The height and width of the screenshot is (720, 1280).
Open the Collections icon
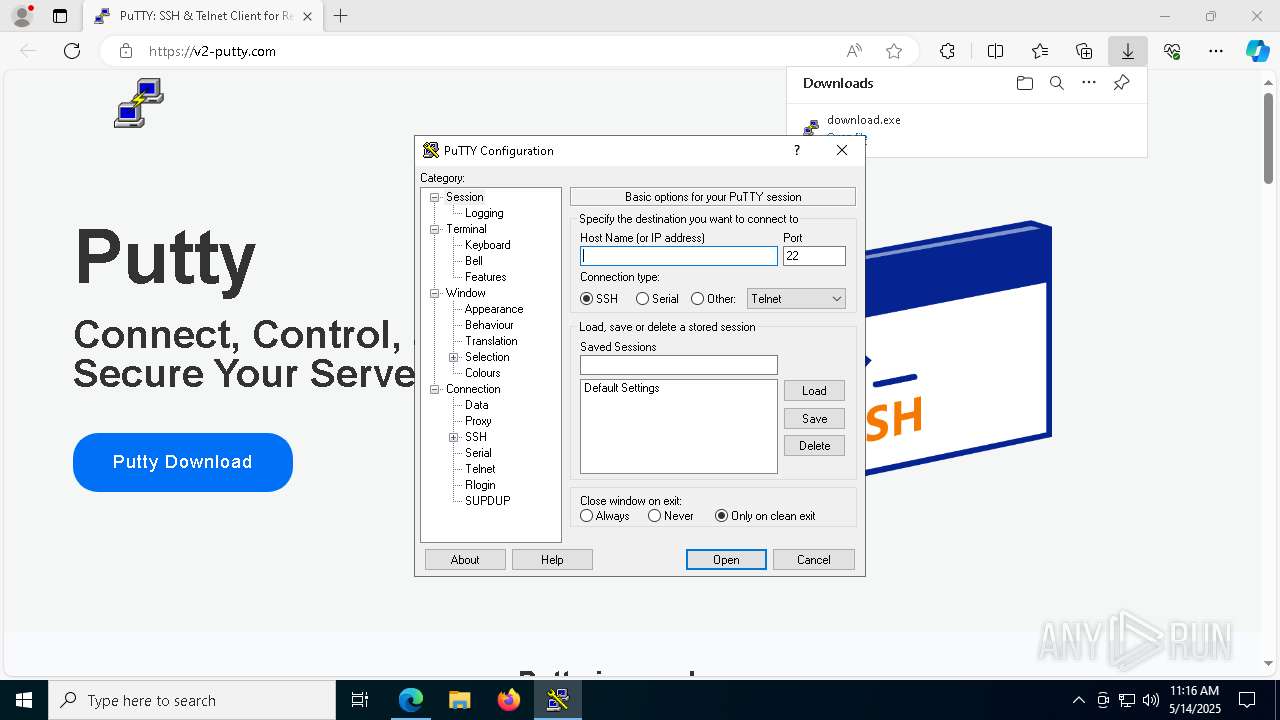click(1084, 51)
